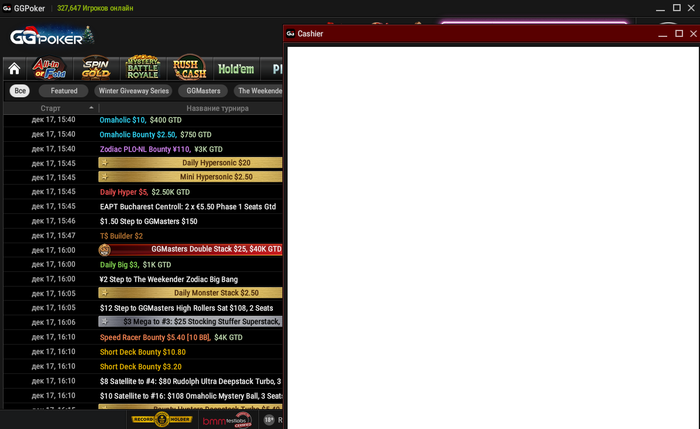Select the 'дек 17, 16:00' start time of Daily Big $3
The height and width of the screenshot is (429, 700).
pyautogui.click(x=53, y=264)
